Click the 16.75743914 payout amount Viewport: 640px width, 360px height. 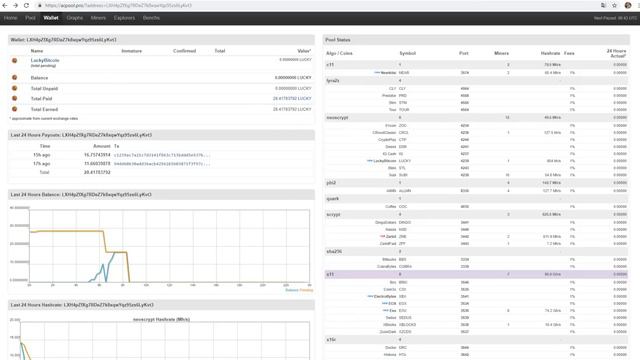[x=97, y=155]
